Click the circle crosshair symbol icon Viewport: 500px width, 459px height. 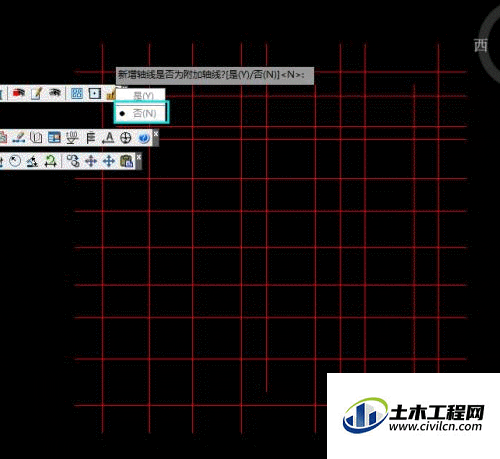(x=126, y=138)
